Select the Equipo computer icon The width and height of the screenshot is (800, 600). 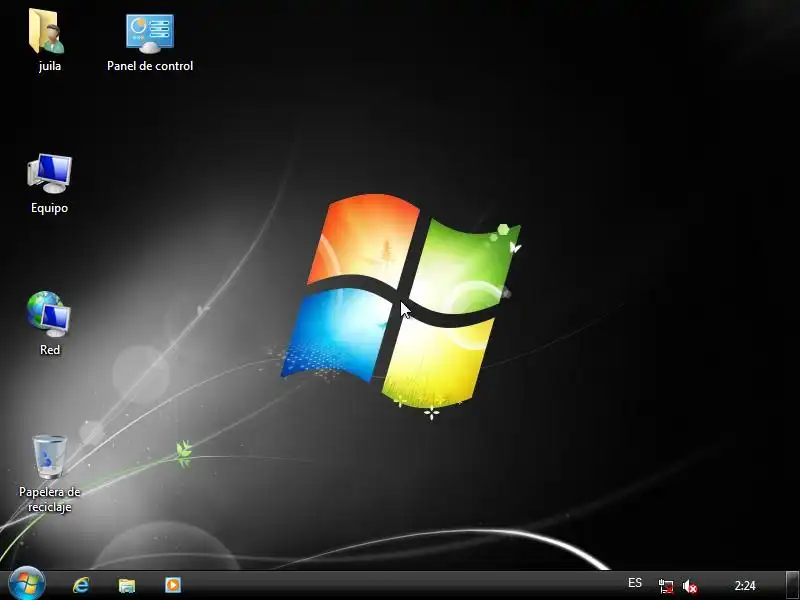(x=49, y=173)
